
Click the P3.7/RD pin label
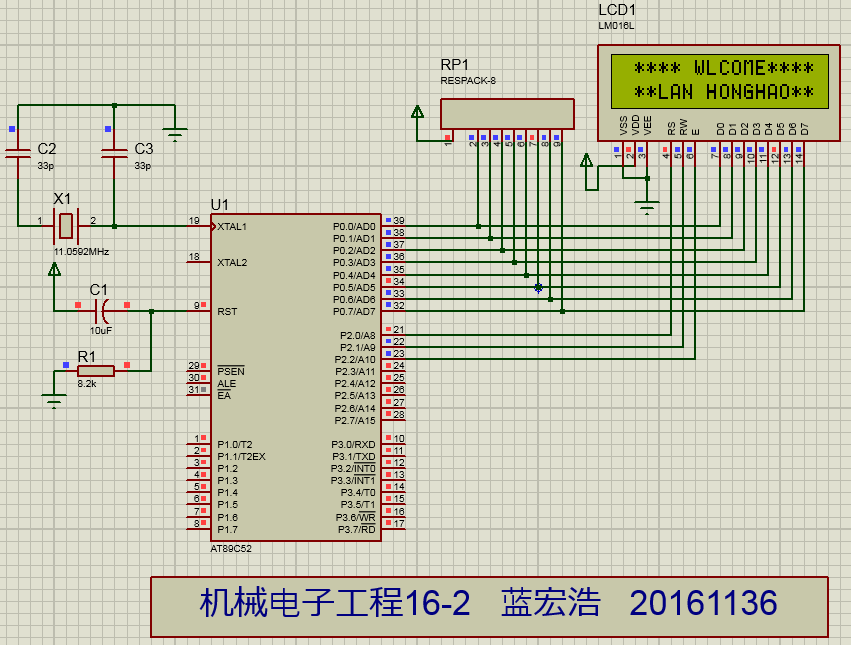click(357, 529)
